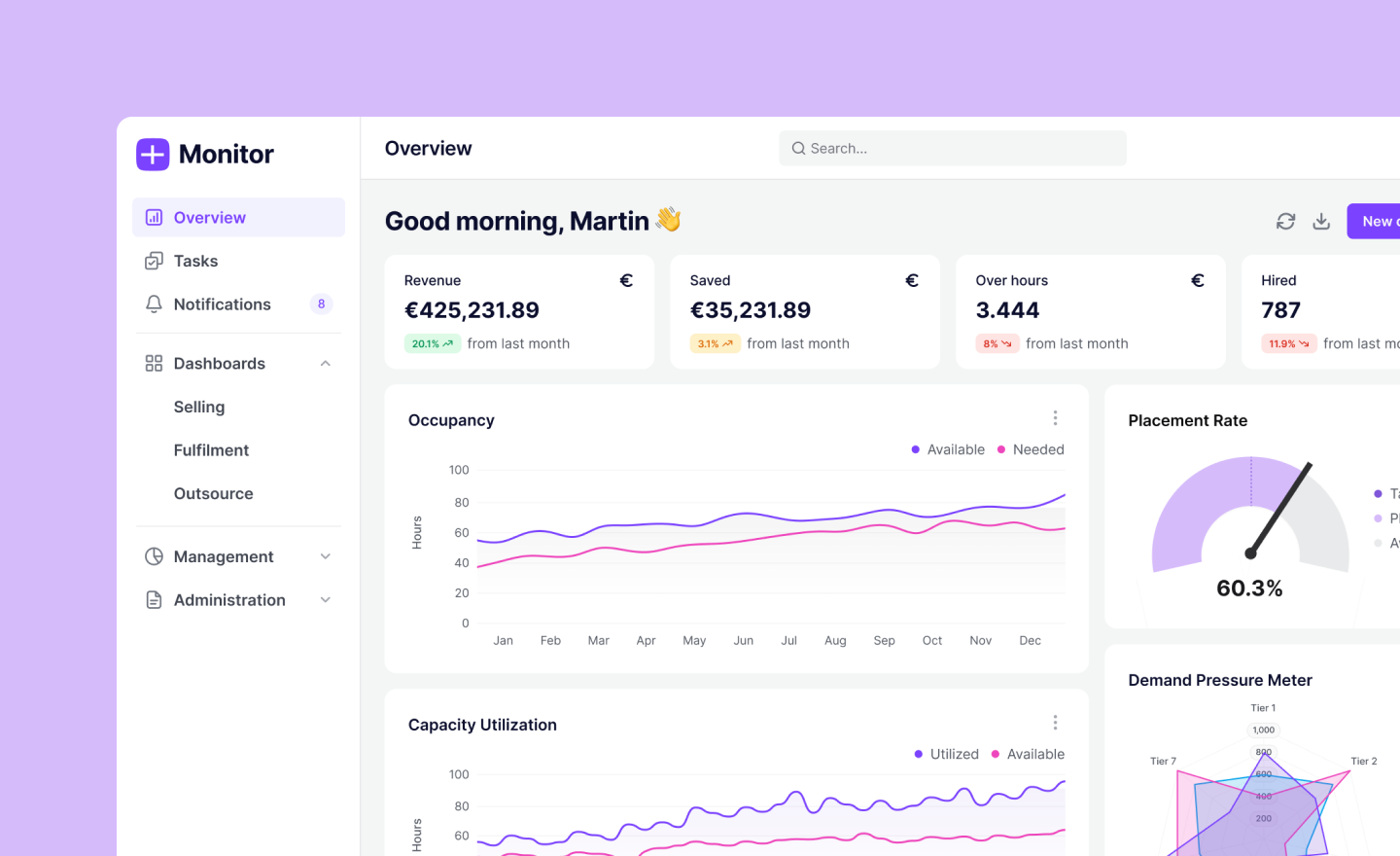
Task: Open the Occupancy chart three-dot menu
Action: pos(1055,418)
